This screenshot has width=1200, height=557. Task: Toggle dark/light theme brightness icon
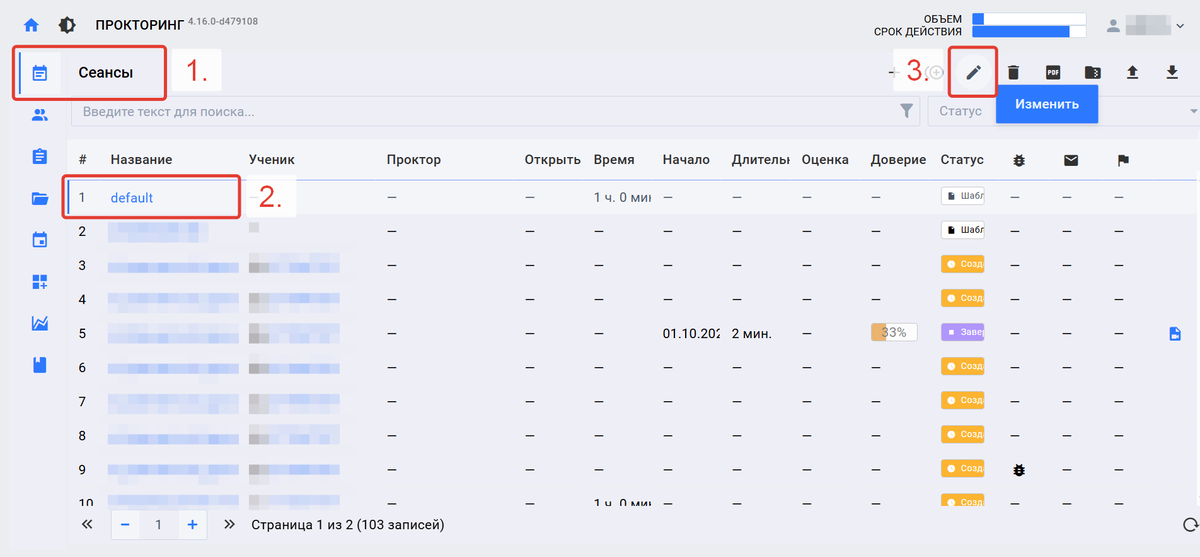click(x=67, y=25)
